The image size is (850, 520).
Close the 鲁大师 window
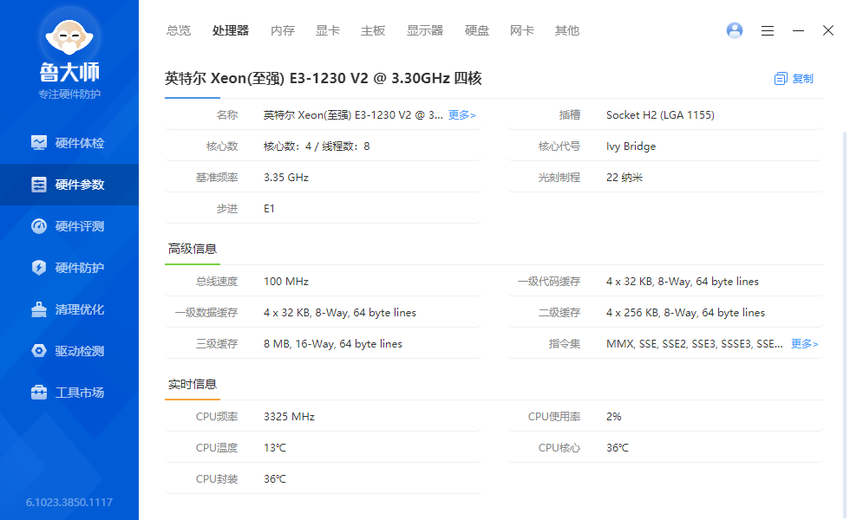[828, 30]
